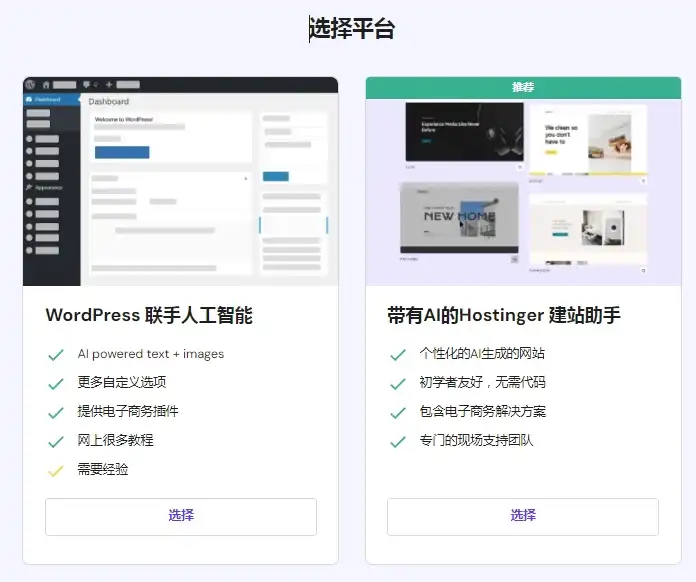Click the 带有AI的Hostinger 建站助手 title

(x=504, y=315)
